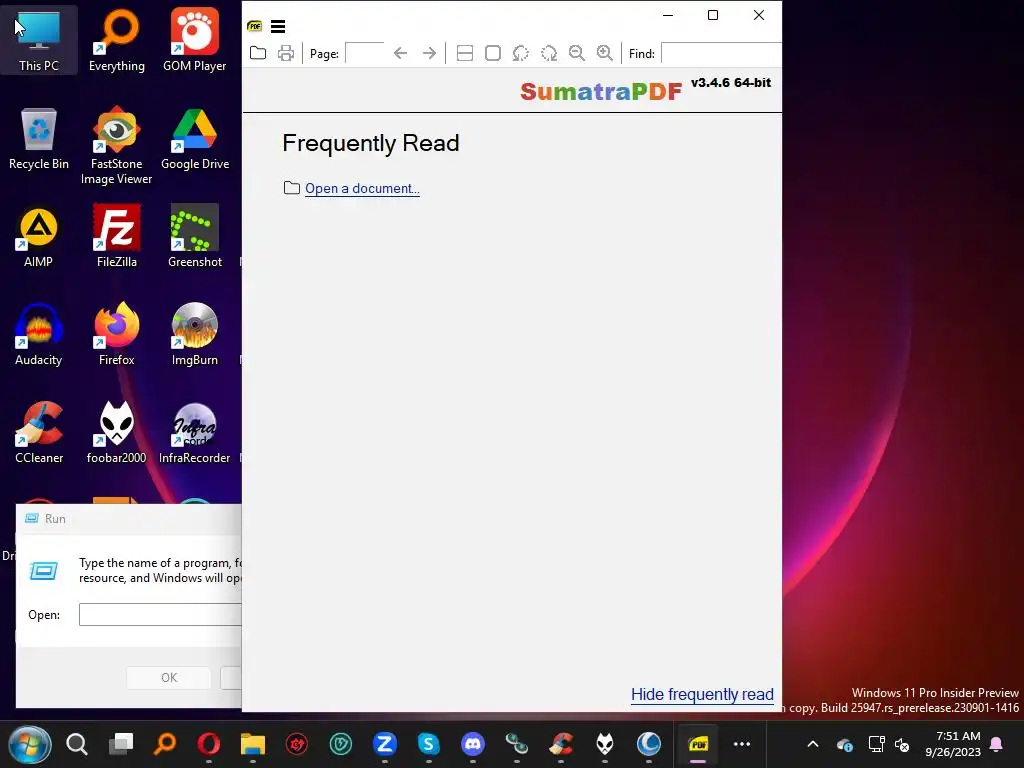This screenshot has height=768, width=1024.
Task: Open taskbar Search magnifier
Action: click(x=76, y=744)
